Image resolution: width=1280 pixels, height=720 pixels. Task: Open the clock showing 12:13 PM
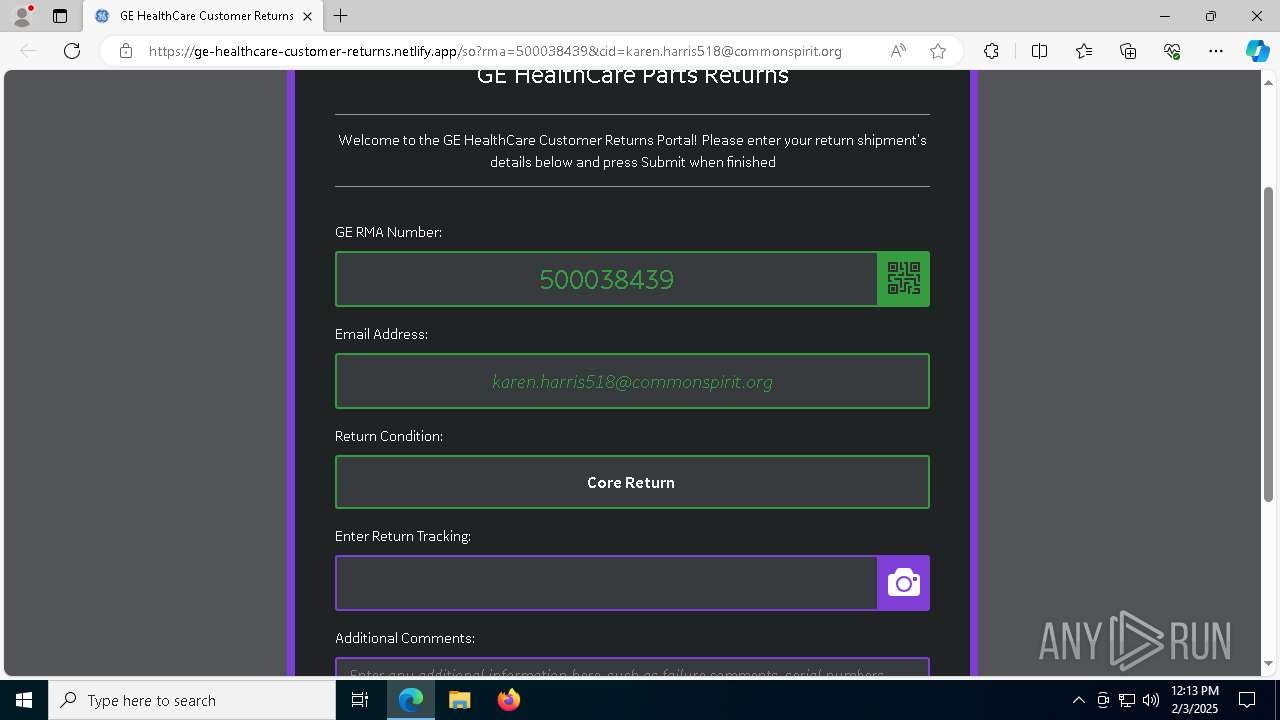(1194, 700)
